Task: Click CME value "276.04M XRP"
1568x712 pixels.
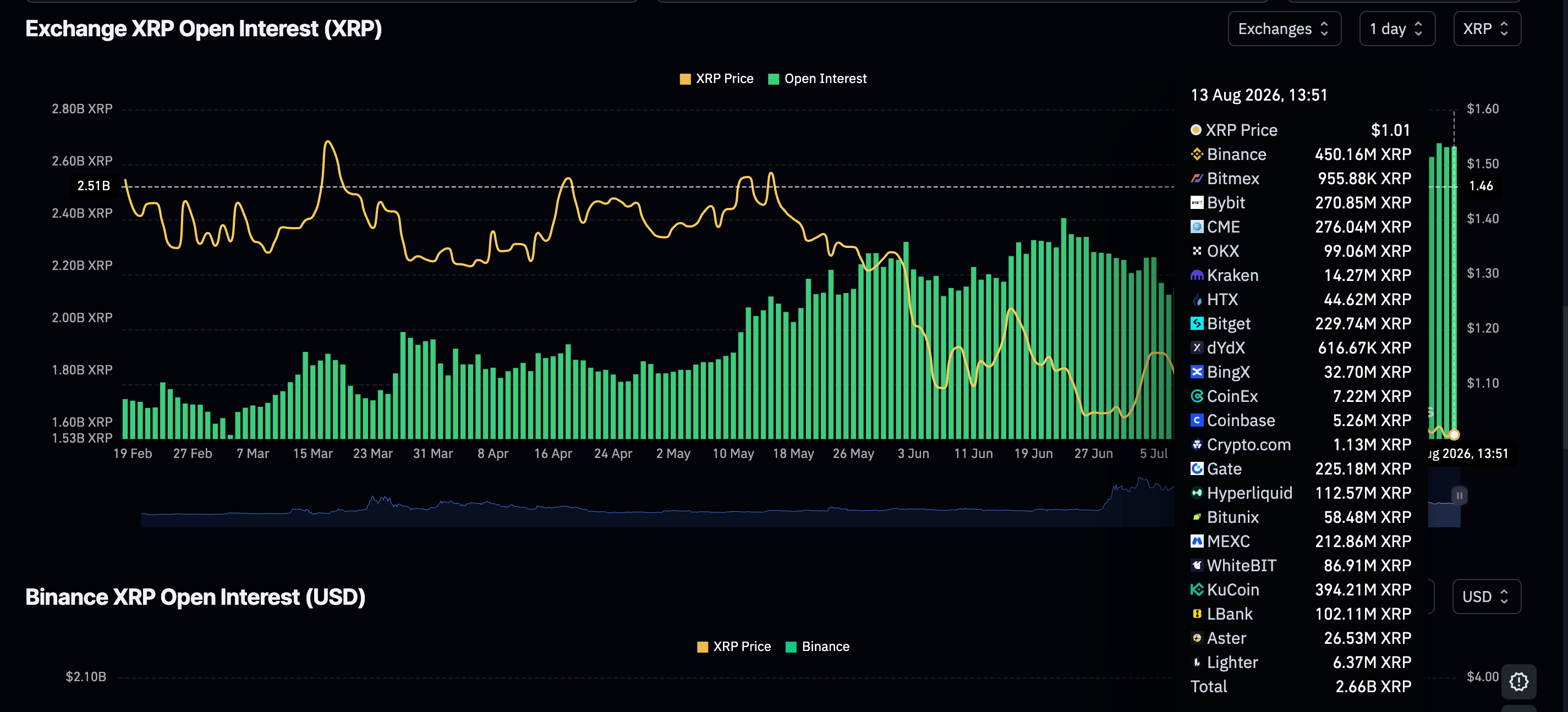Action: (x=1363, y=227)
